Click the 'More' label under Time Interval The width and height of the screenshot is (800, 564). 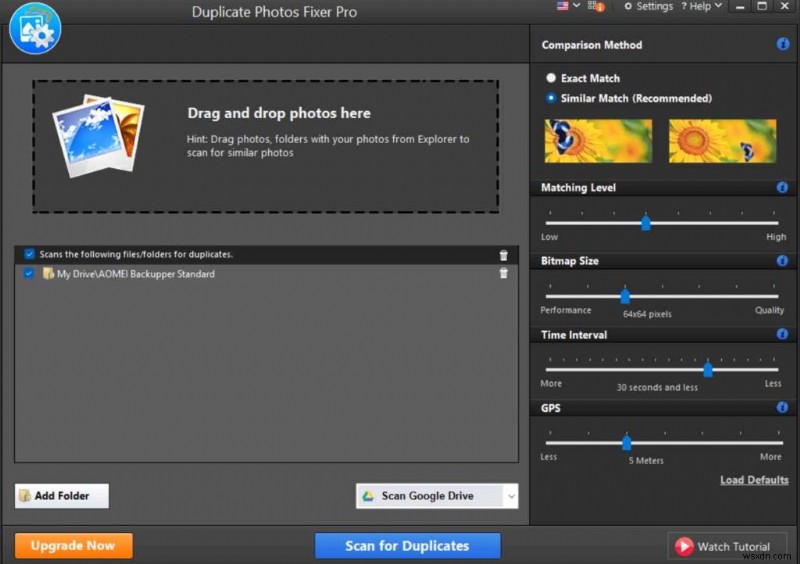pyautogui.click(x=551, y=383)
